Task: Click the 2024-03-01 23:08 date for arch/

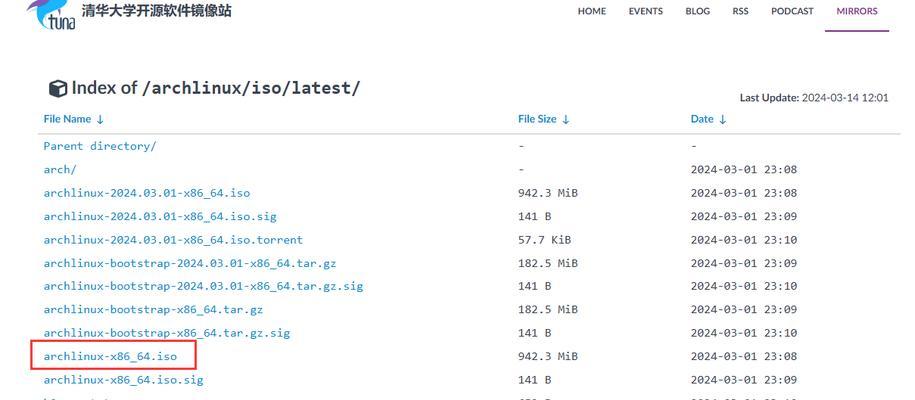Action: point(743,169)
